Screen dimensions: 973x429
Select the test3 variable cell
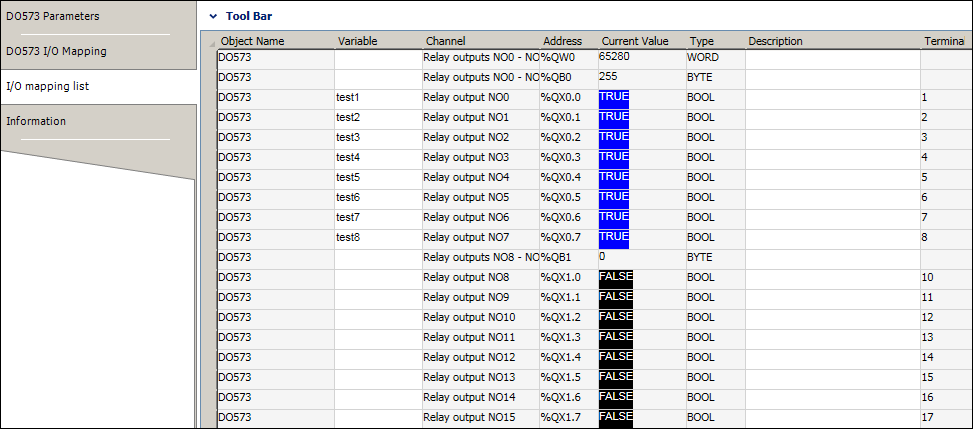pyautogui.click(x=377, y=138)
